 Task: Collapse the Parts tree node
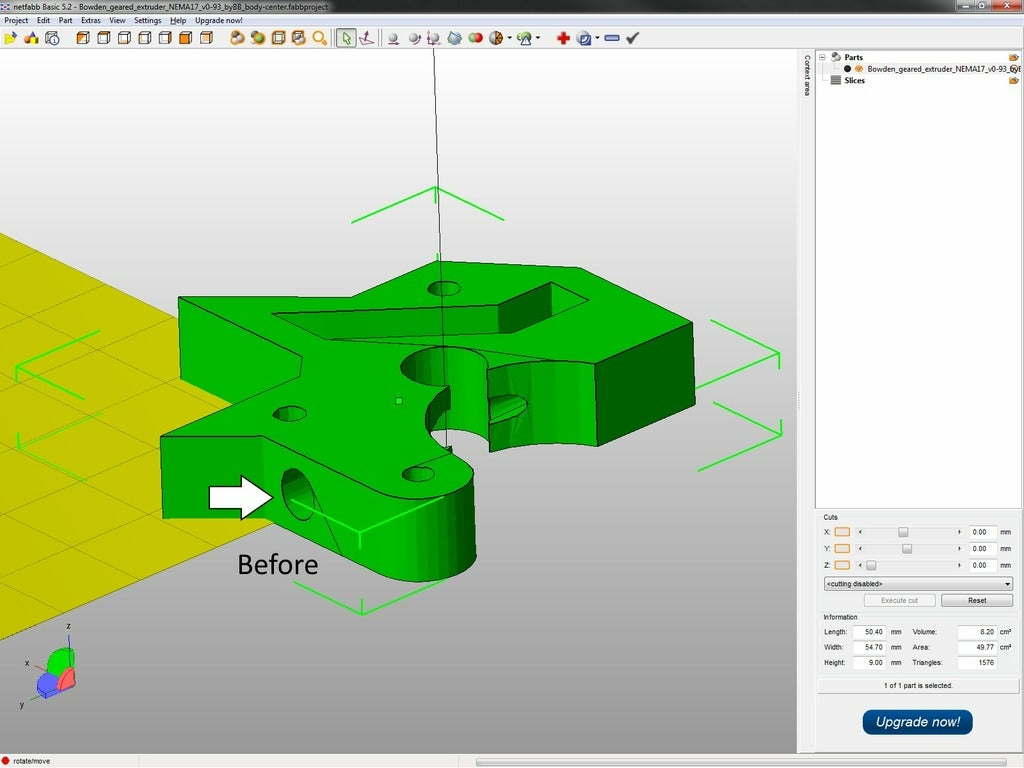(822, 58)
